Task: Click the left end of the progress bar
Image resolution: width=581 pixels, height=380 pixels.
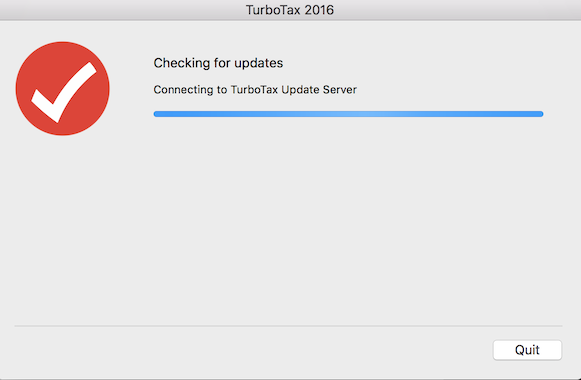Action: [156, 114]
